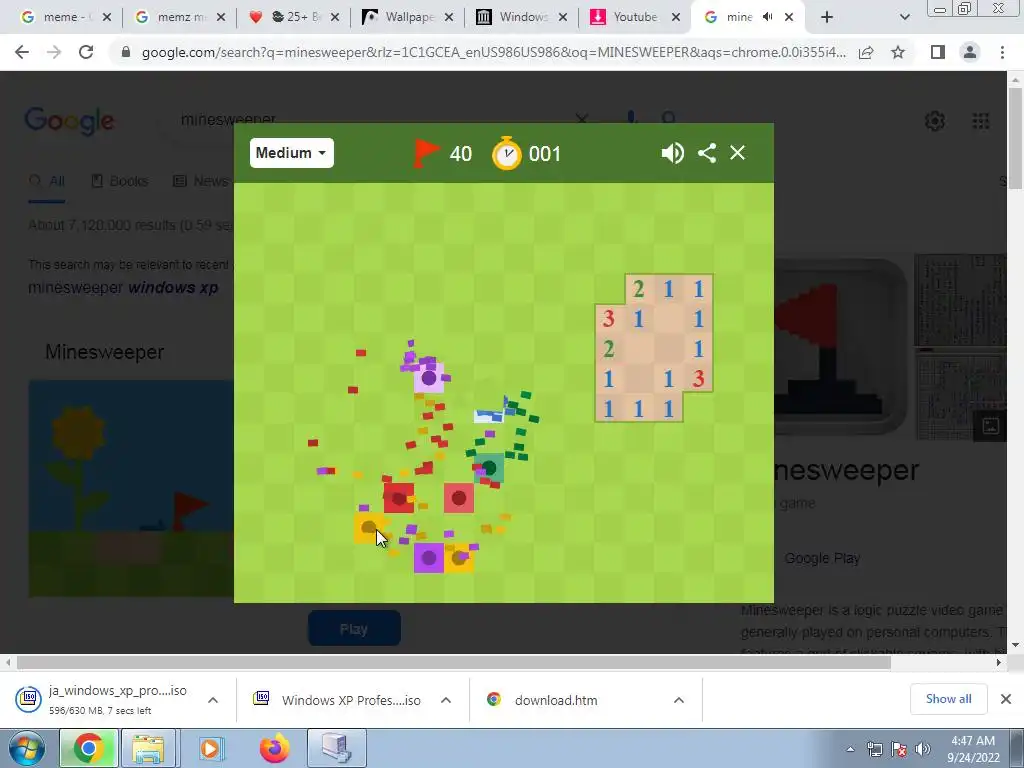Viewport: 1024px width, 768px height.
Task: Open the Medium difficulty dropdown
Action: point(291,153)
